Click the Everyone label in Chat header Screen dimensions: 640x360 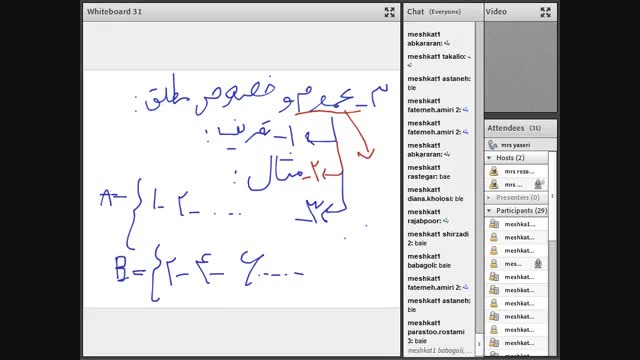445,12
